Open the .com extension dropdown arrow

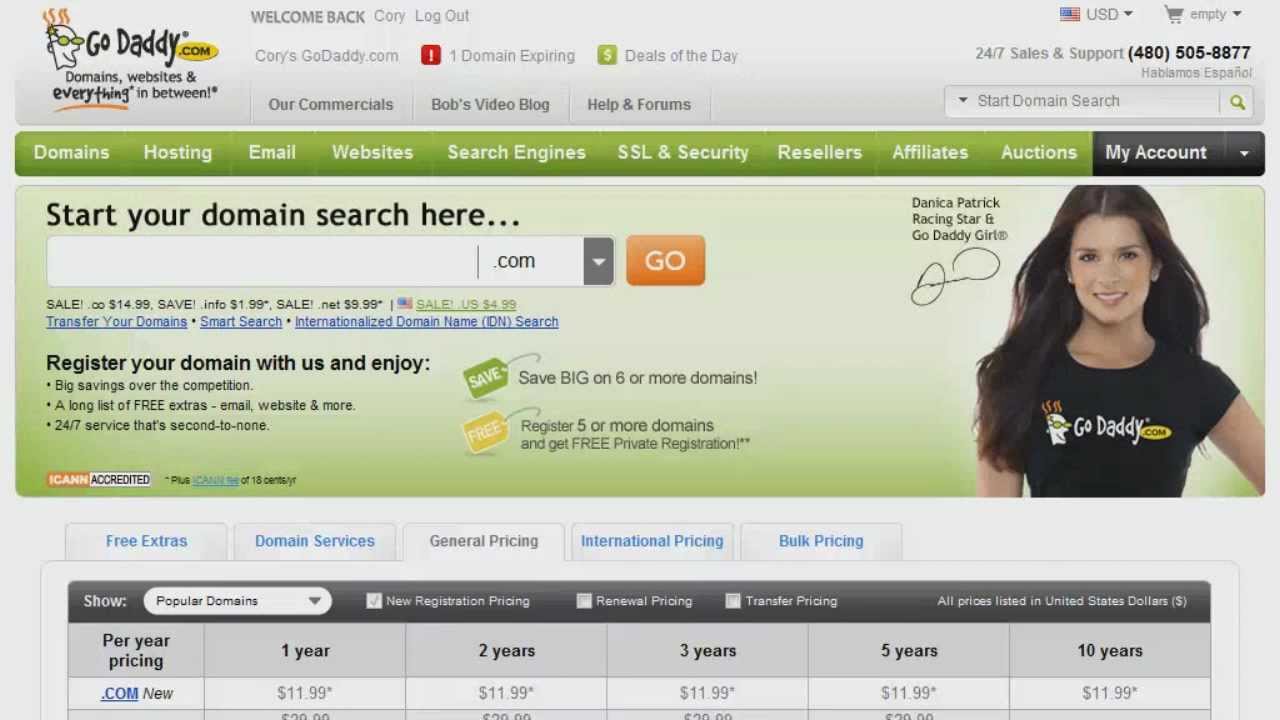click(x=598, y=261)
